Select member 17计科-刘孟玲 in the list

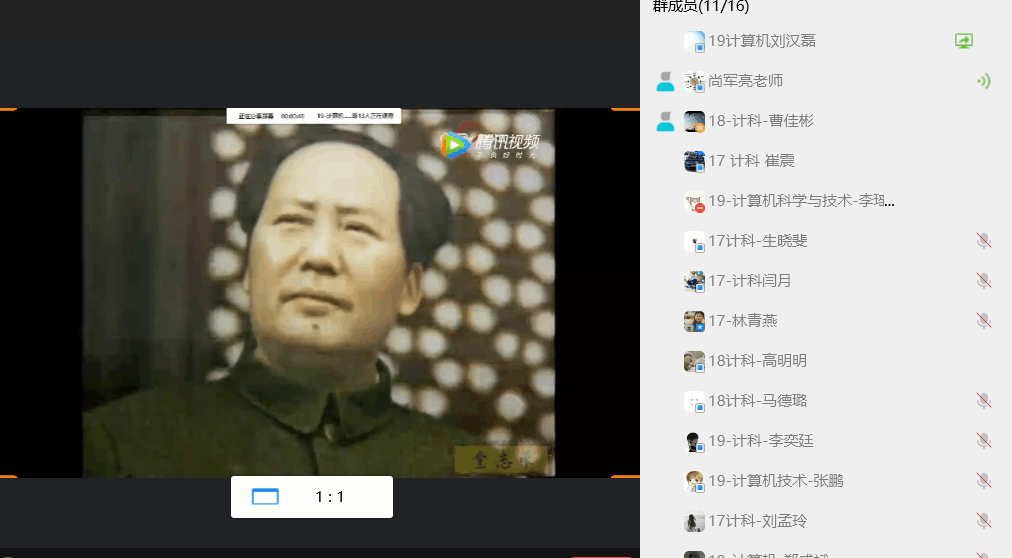[x=757, y=521]
